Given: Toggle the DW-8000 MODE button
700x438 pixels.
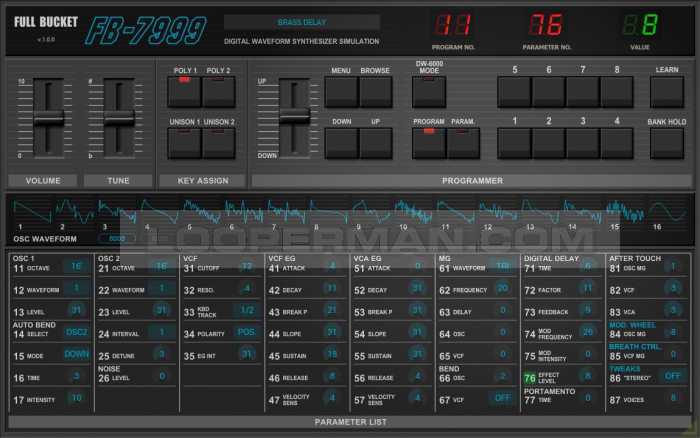Looking at the screenshot, I should point(428,92).
